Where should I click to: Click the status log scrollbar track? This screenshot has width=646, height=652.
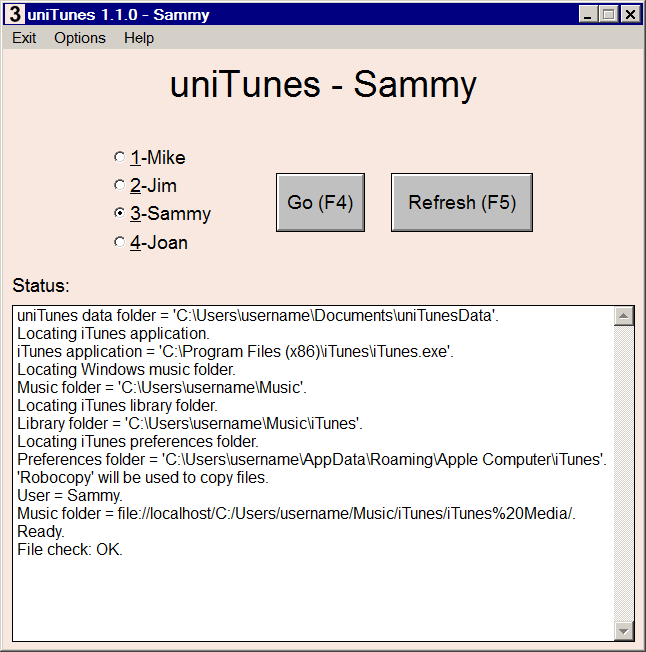pos(624,474)
